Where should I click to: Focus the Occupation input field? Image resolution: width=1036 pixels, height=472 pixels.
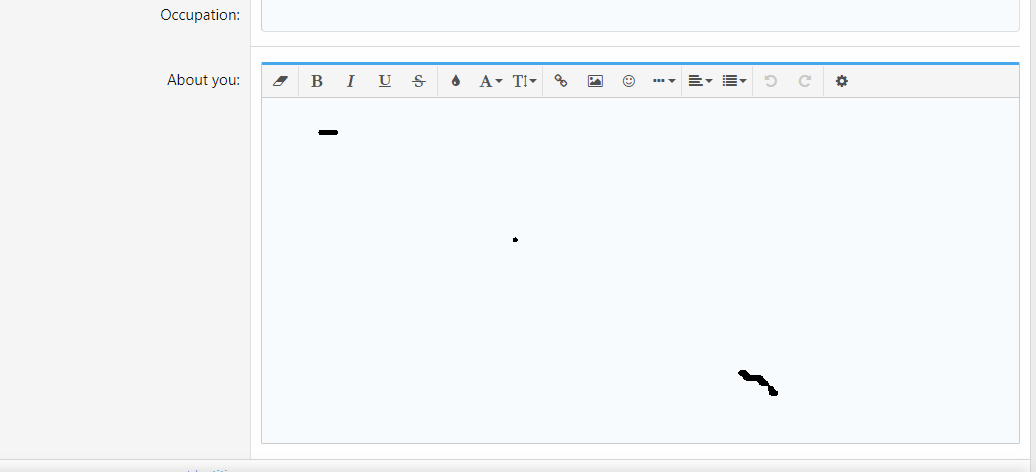pyautogui.click(x=640, y=15)
